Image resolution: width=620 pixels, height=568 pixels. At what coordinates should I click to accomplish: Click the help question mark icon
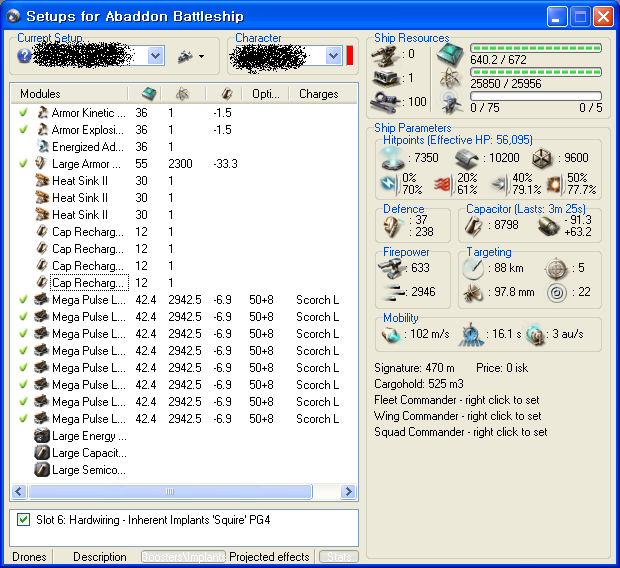pyautogui.click(x=24, y=56)
